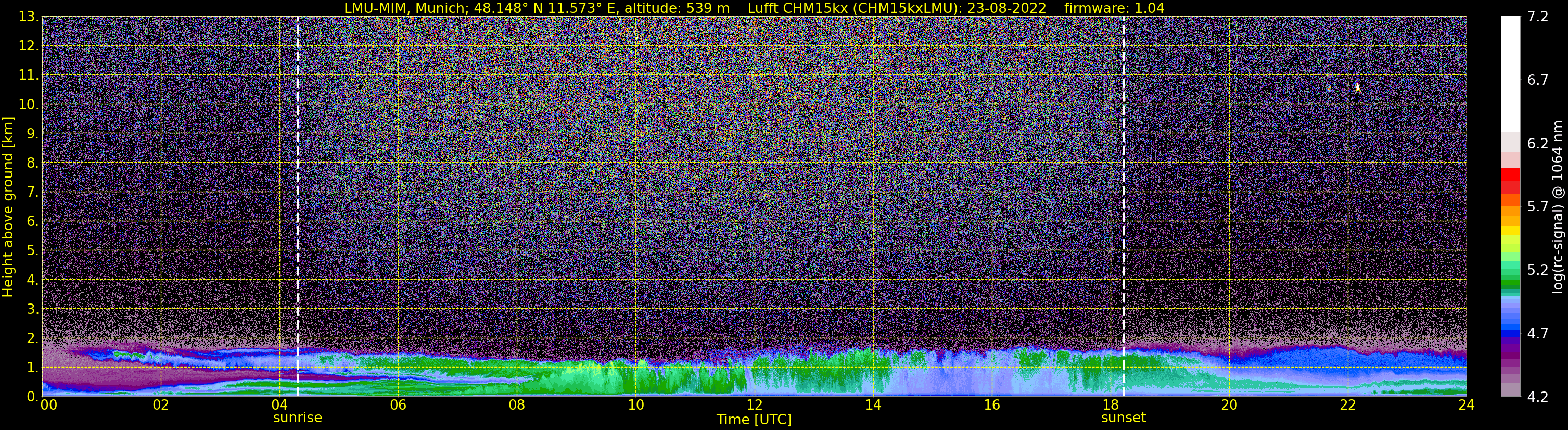This screenshot has width=1568, height=430.
Task: Click the time-axis tick label '10'
Action: point(635,405)
